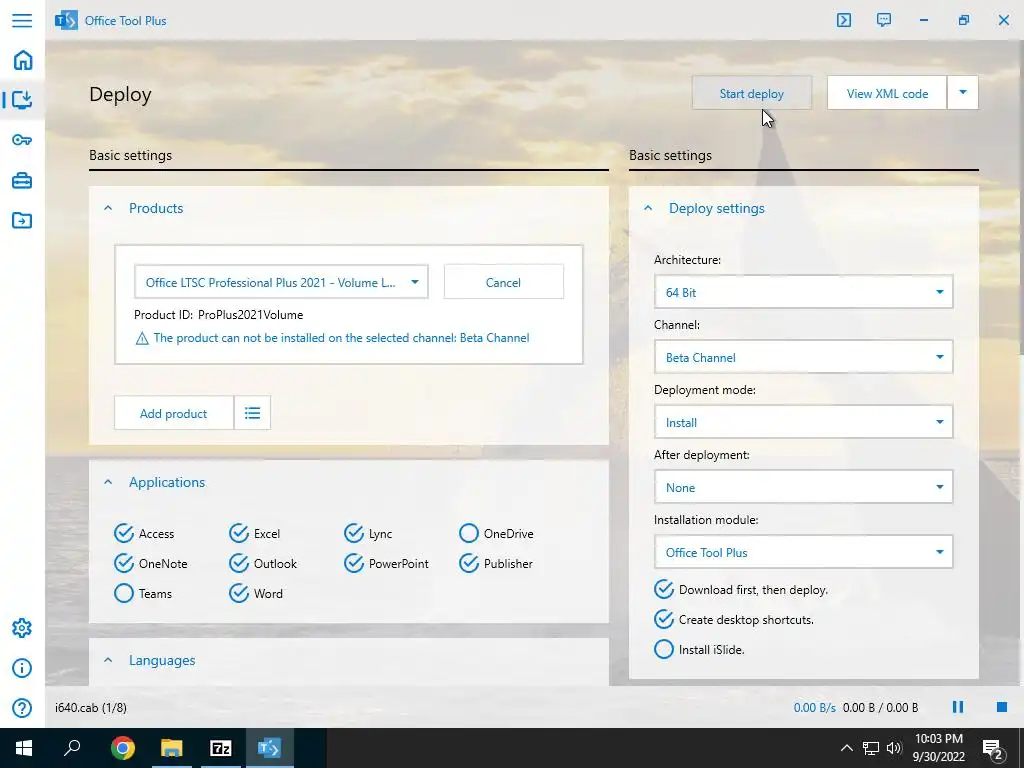Open the Channel dropdown
This screenshot has height=768, width=1024.
803,357
